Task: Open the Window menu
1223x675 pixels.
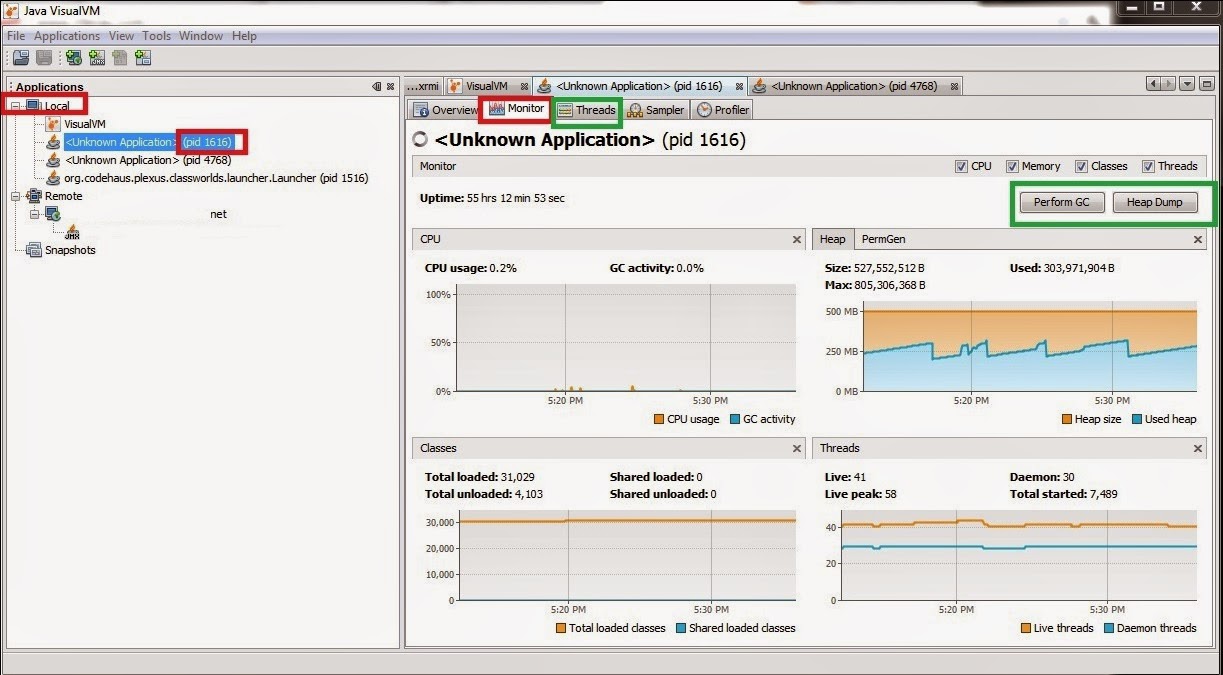Action: coord(201,36)
